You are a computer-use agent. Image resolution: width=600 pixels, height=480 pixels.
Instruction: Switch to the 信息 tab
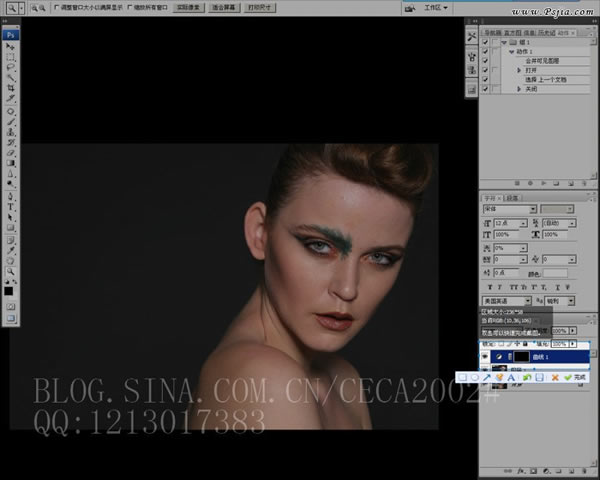[529, 33]
